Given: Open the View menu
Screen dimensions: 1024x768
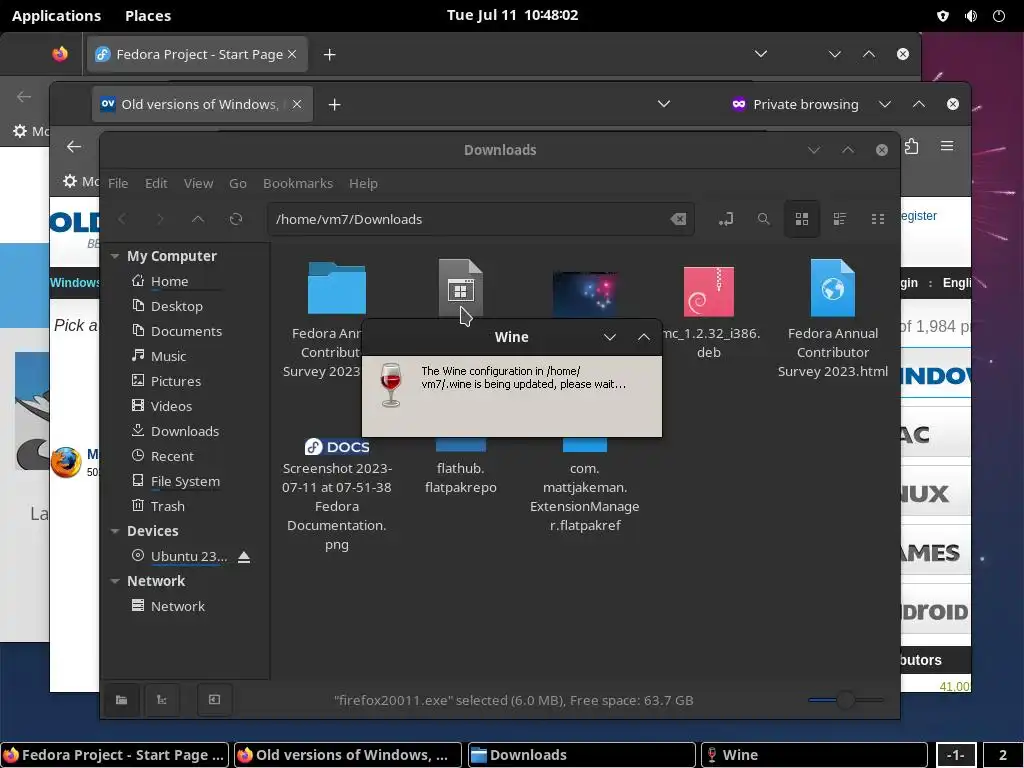Looking at the screenshot, I should [x=199, y=184].
